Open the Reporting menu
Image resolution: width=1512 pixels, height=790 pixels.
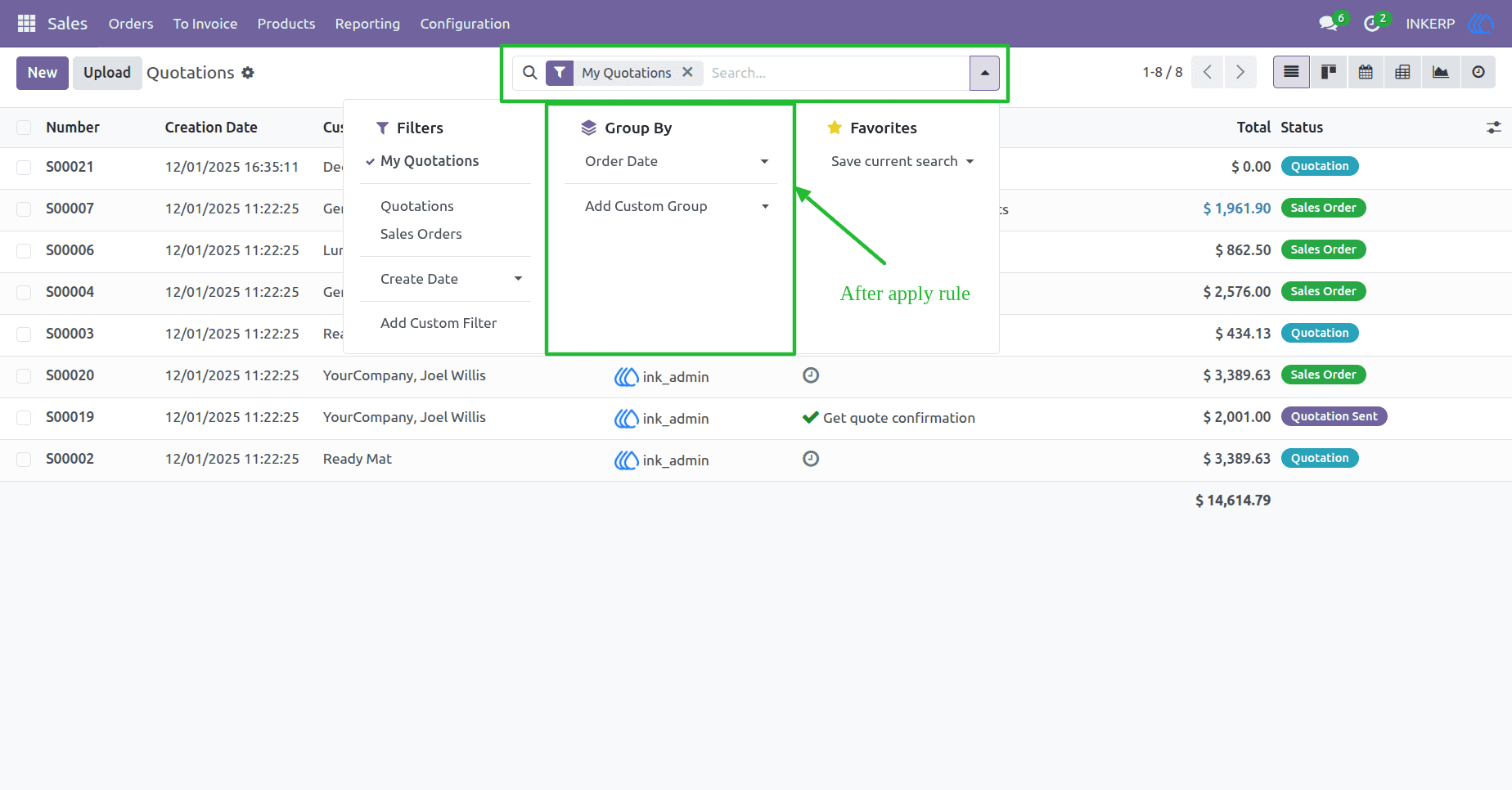[367, 24]
